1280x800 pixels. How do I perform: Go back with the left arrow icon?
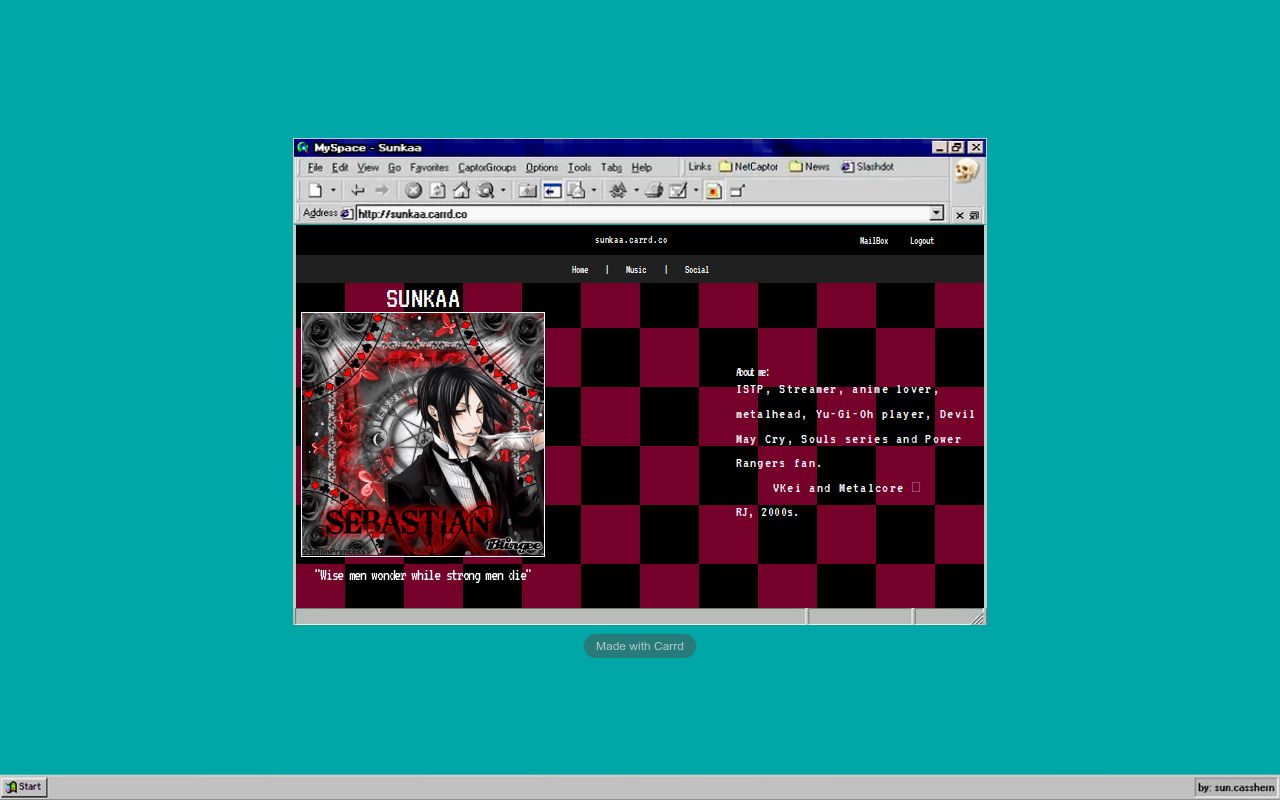357,190
